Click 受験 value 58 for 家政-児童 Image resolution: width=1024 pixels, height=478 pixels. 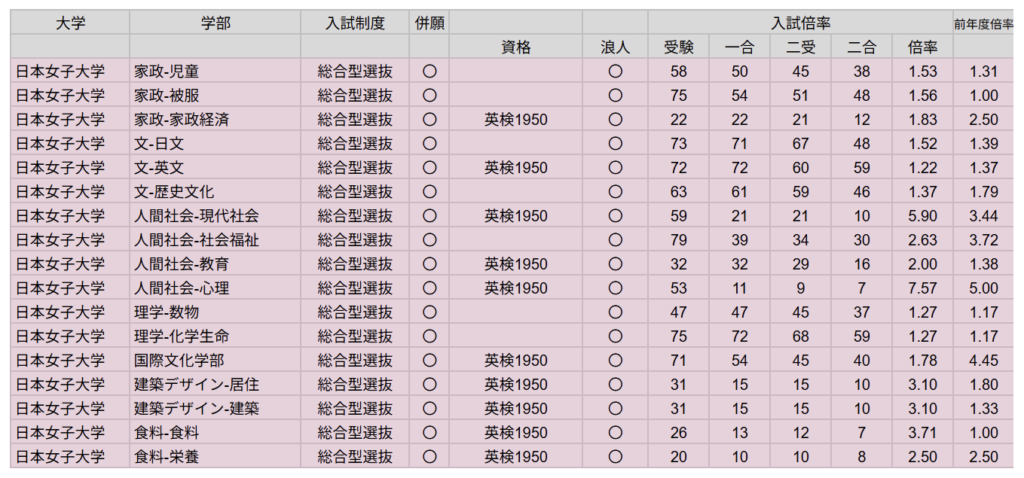coord(679,71)
